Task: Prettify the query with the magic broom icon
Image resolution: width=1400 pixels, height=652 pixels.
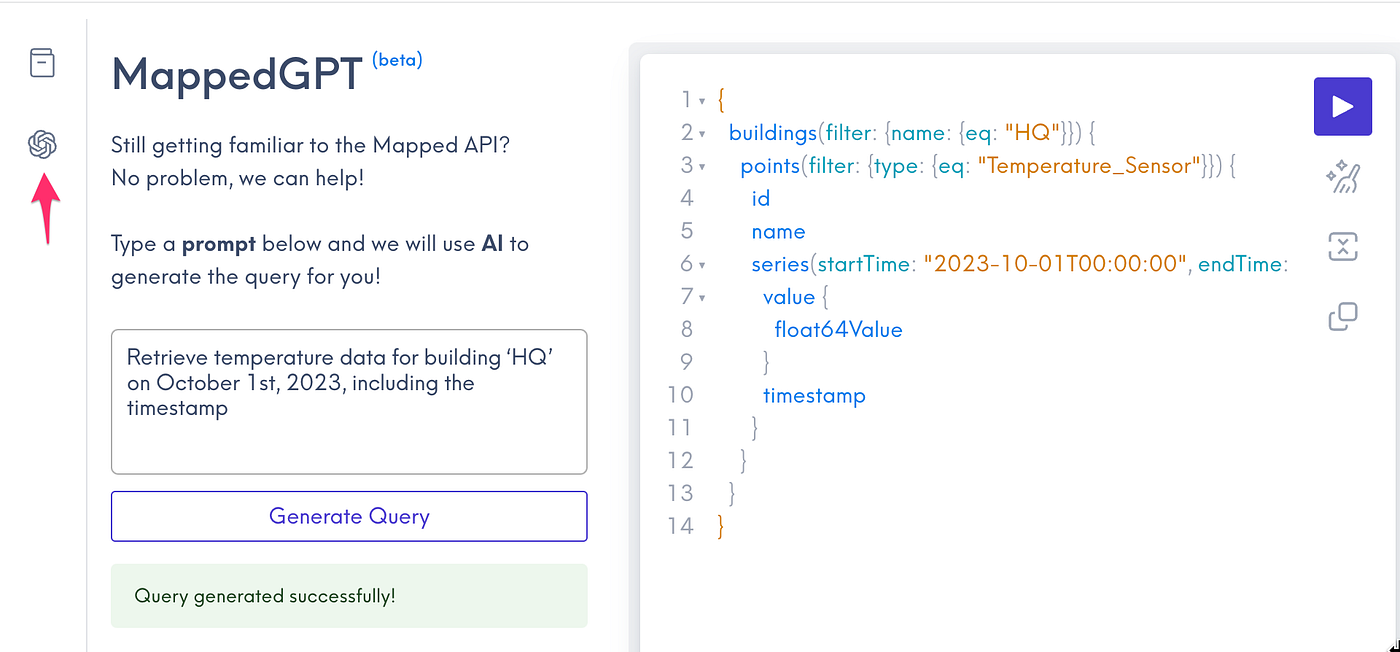Action: pyautogui.click(x=1342, y=179)
